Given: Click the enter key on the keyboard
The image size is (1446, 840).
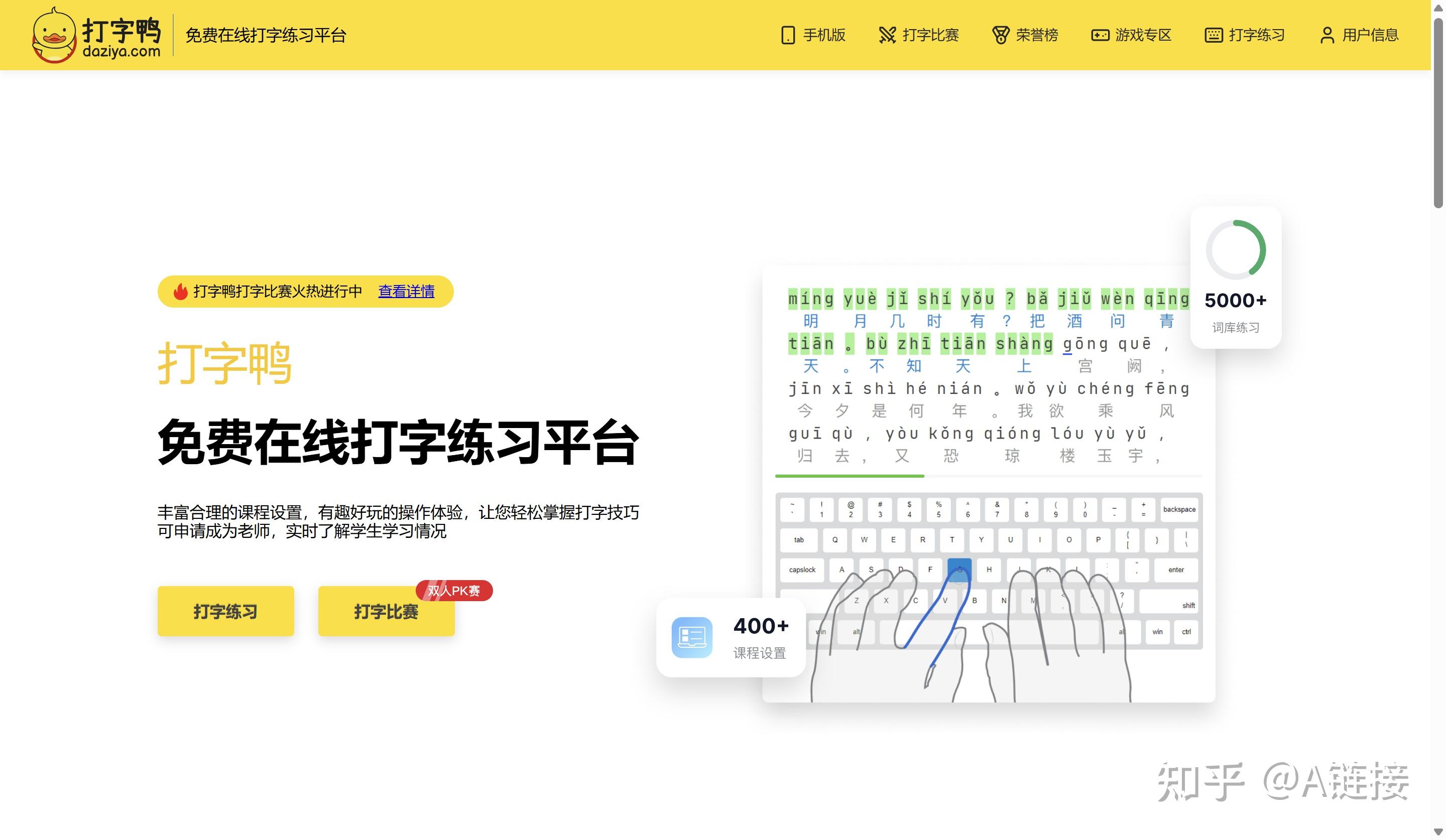Looking at the screenshot, I should click(1176, 570).
